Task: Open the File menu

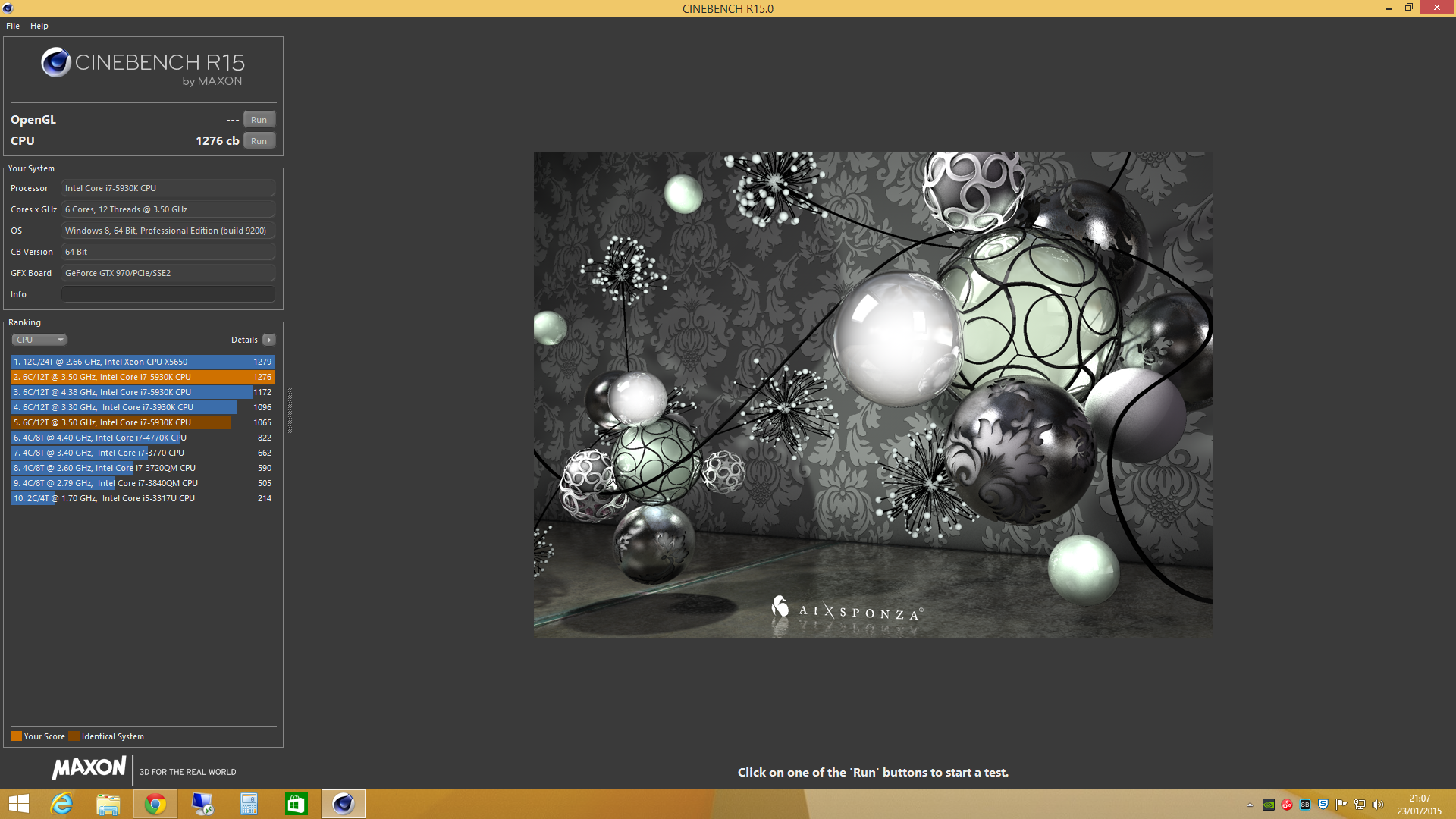Action: click(x=13, y=26)
